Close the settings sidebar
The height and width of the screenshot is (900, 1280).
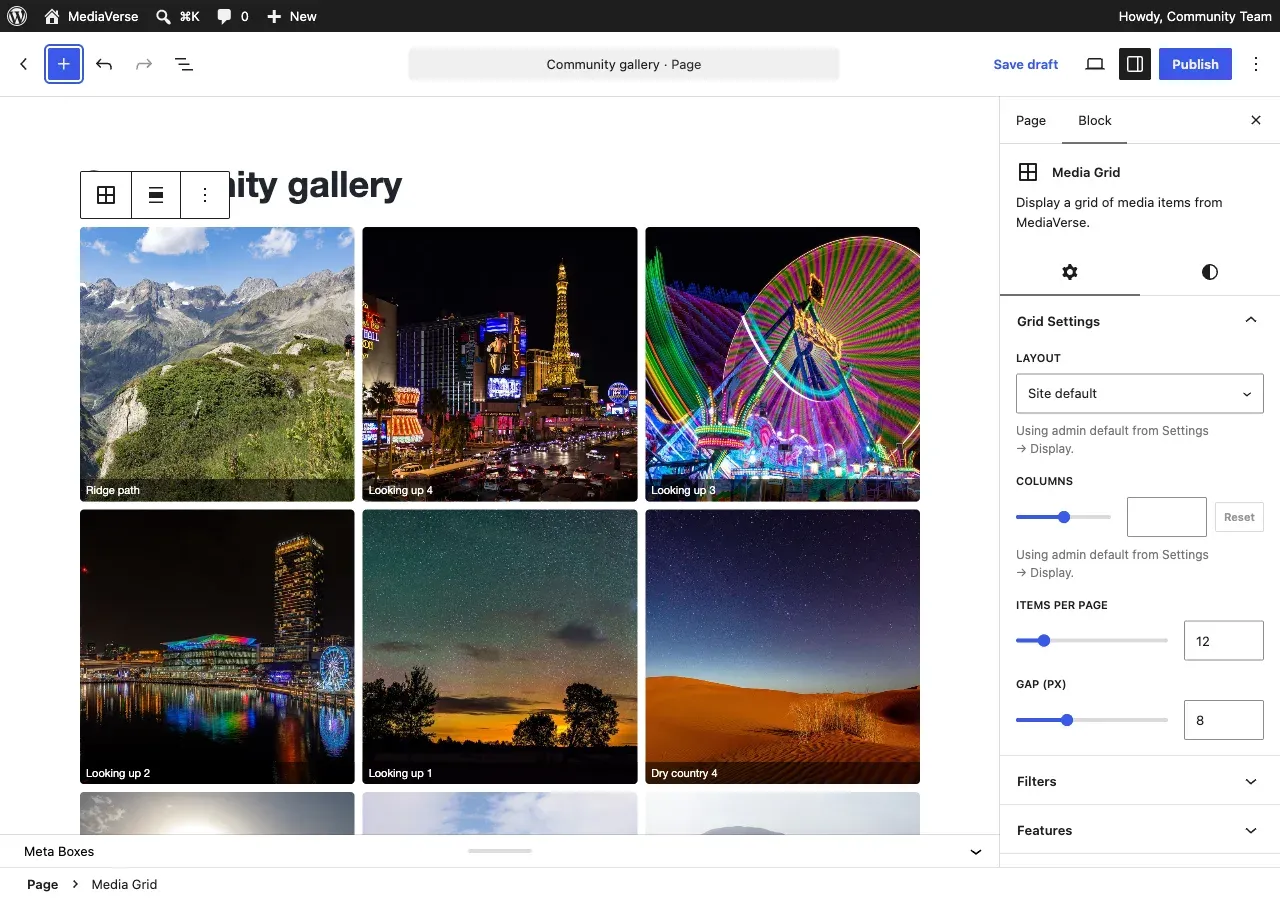pyautogui.click(x=1256, y=120)
